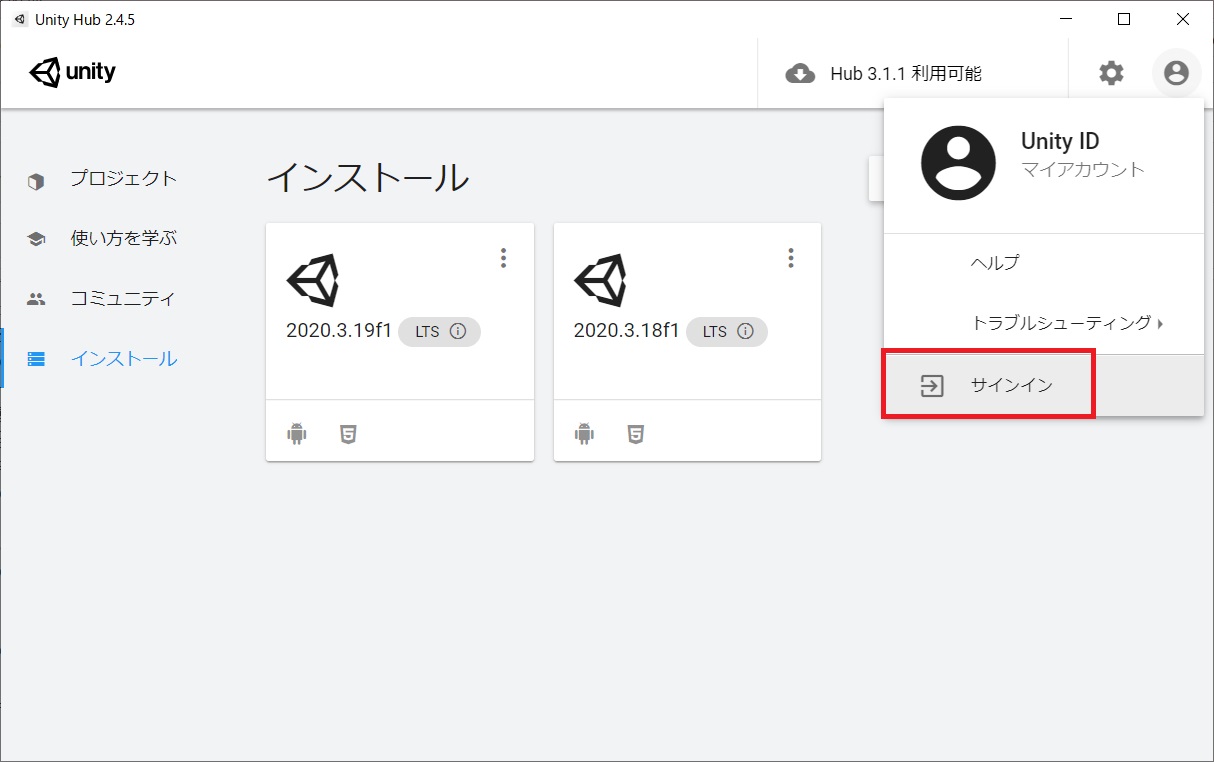This screenshot has width=1214, height=762.
Task: Click the graduation cap icon for 使い方を学ぶ
Action: pyautogui.click(x=36, y=239)
